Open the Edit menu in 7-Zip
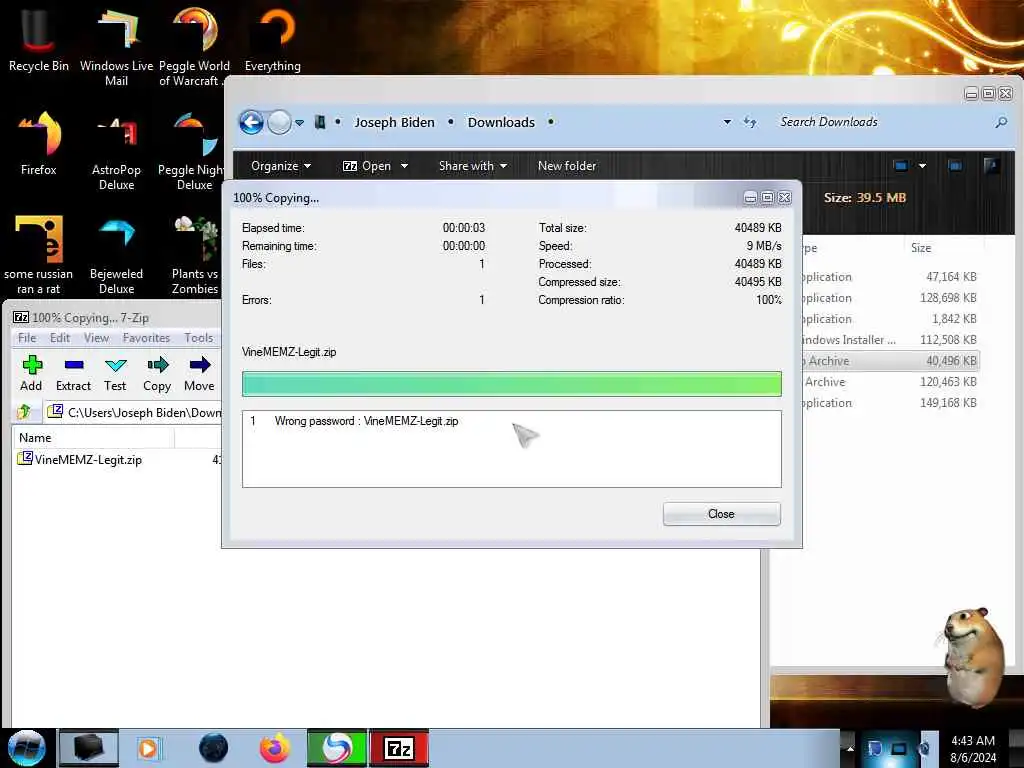The image size is (1024, 768). (x=59, y=338)
